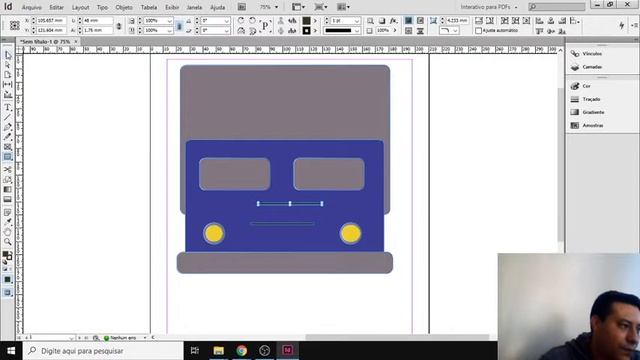The height and width of the screenshot is (360, 640).
Task: Select the Pen tool
Action: 8,127
